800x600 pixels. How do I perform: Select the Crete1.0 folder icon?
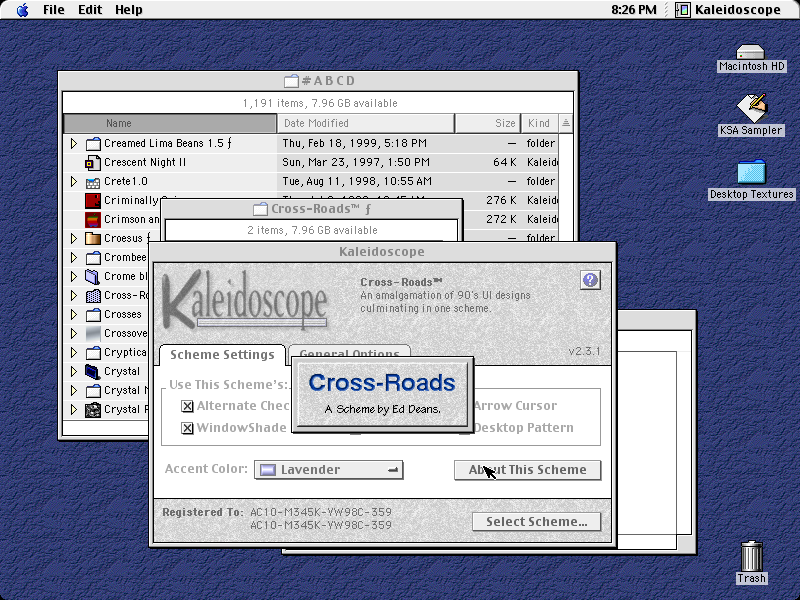(x=93, y=182)
